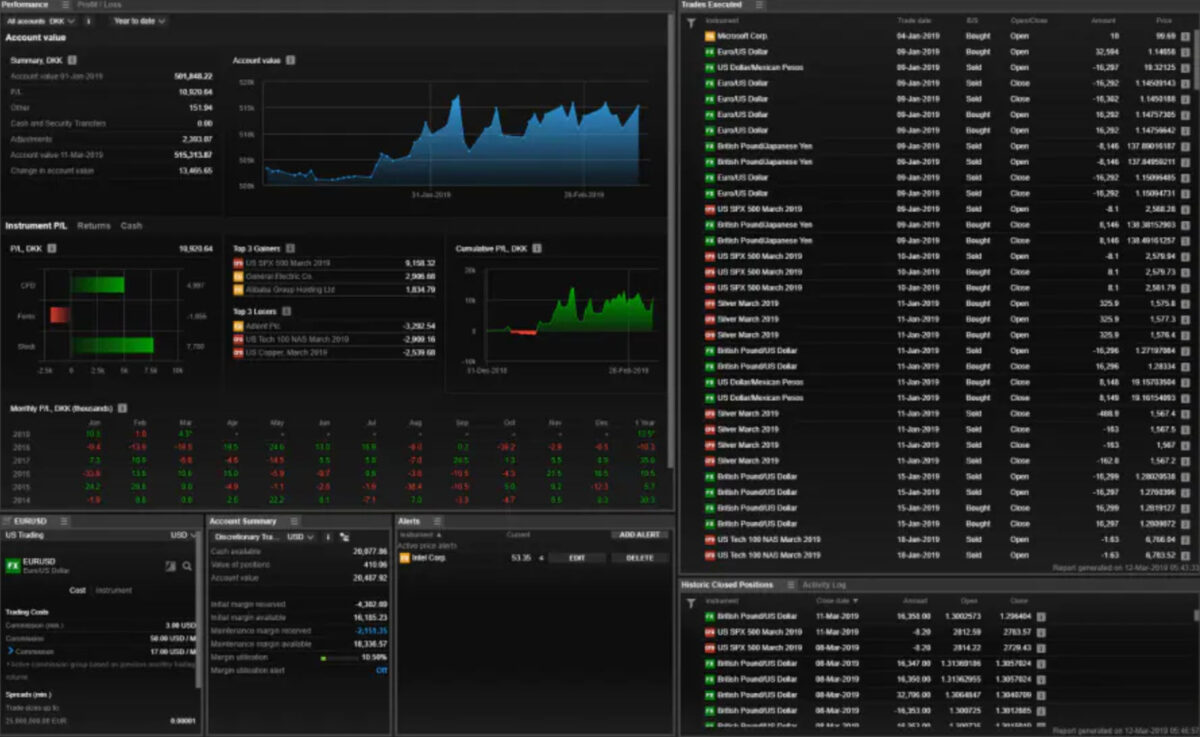The width and height of the screenshot is (1200, 737).
Task: Click the info icon beside Monthly P/L, DKK
Action: coord(122,408)
